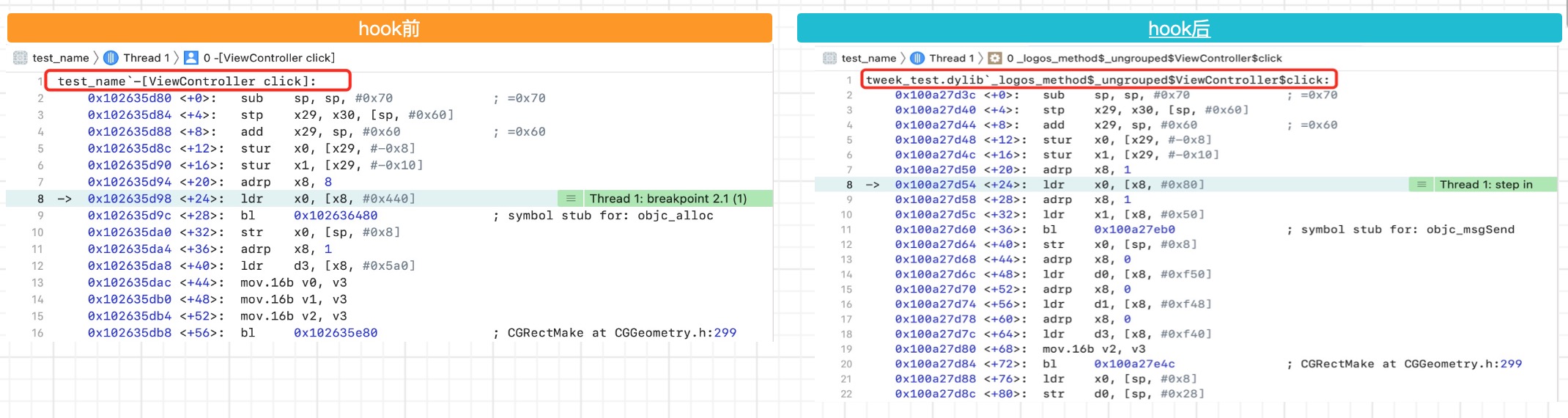This screenshot has height=418, width=1568.
Task: Click the gear icon before _logos_method$ breadcrumb
Action: tap(995, 58)
